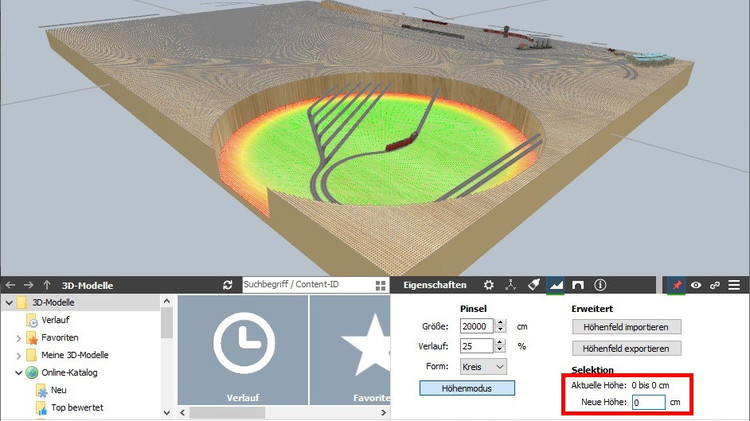This screenshot has width=750, height=421.
Task: Click the Suchbegriff / Content-ID search field
Action: click(309, 285)
